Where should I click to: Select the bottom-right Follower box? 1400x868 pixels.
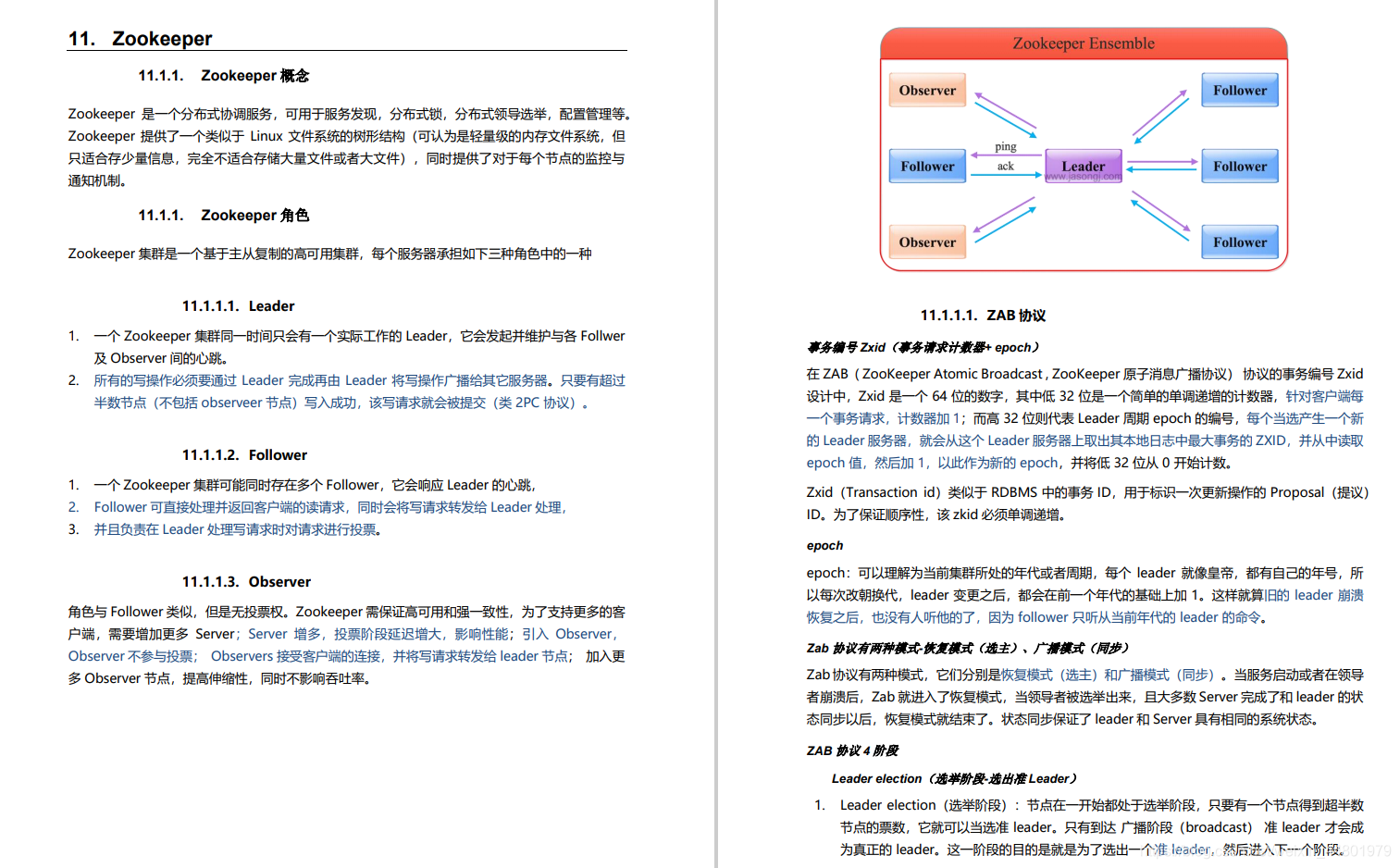pyautogui.click(x=1239, y=242)
